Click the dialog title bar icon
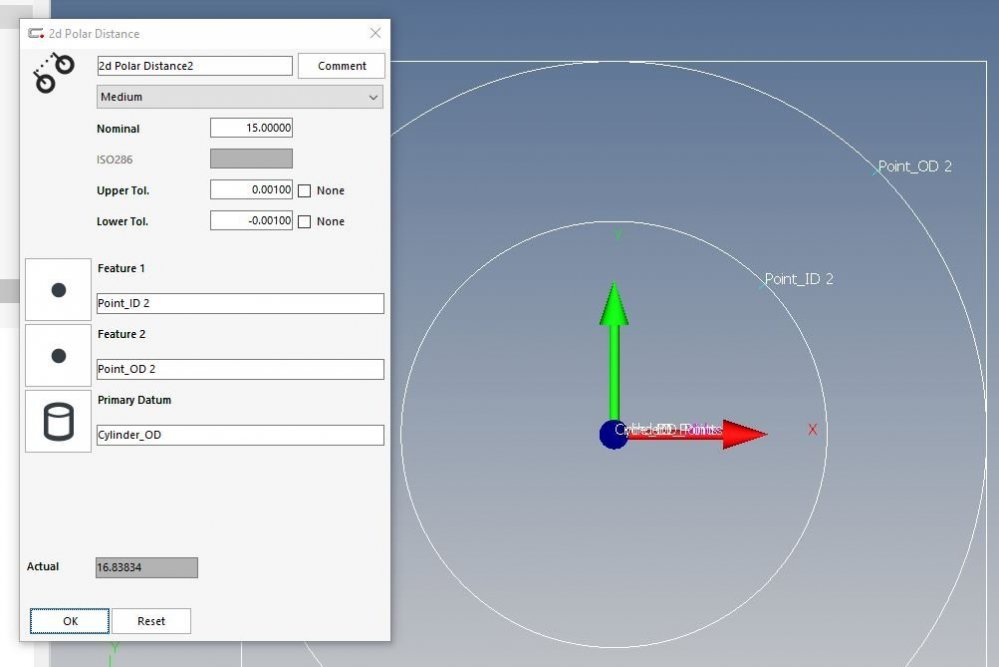The height and width of the screenshot is (667, 999). point(36,33)
